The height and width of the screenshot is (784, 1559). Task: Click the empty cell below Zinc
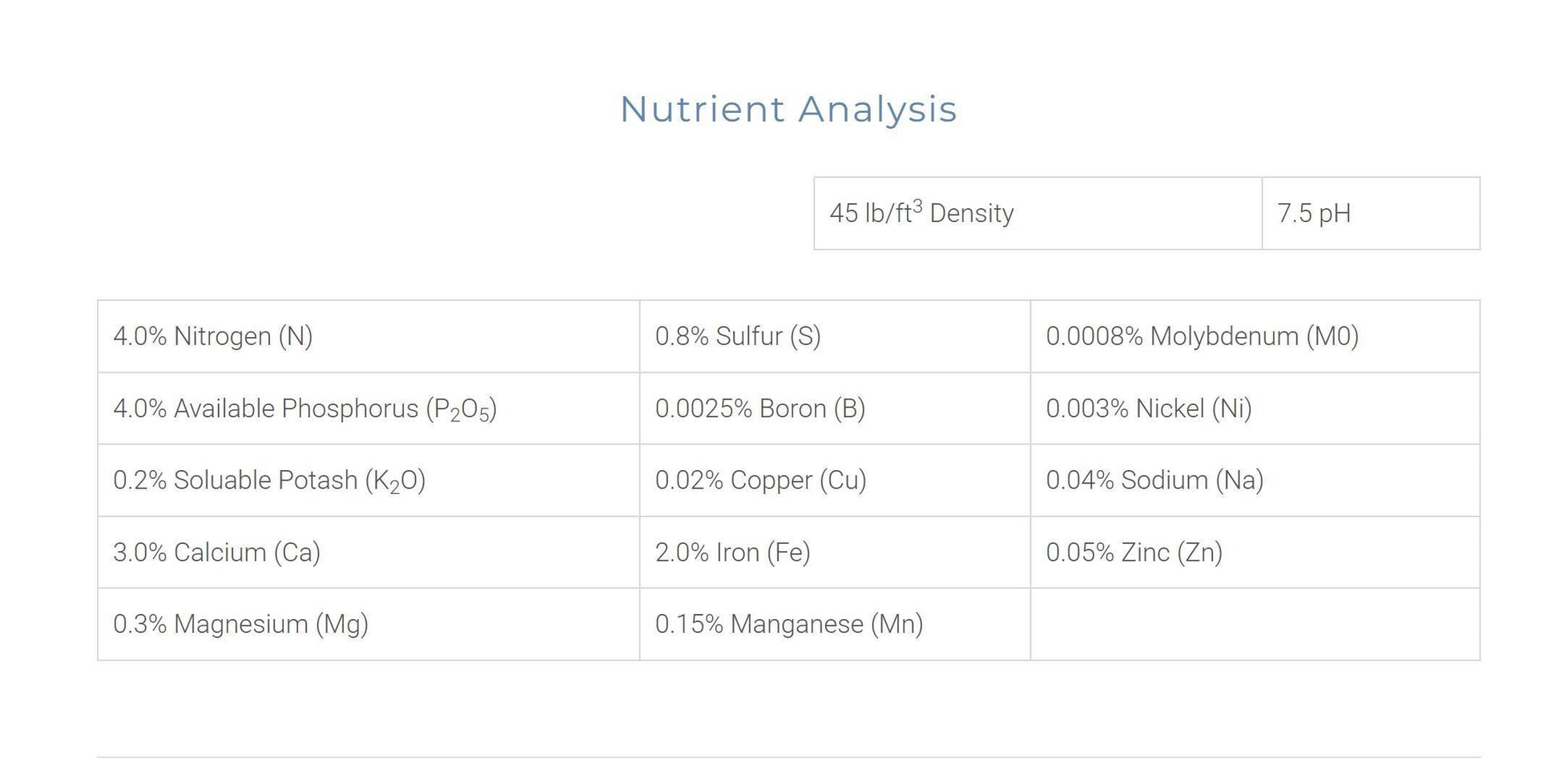[x=1255, y=625]
